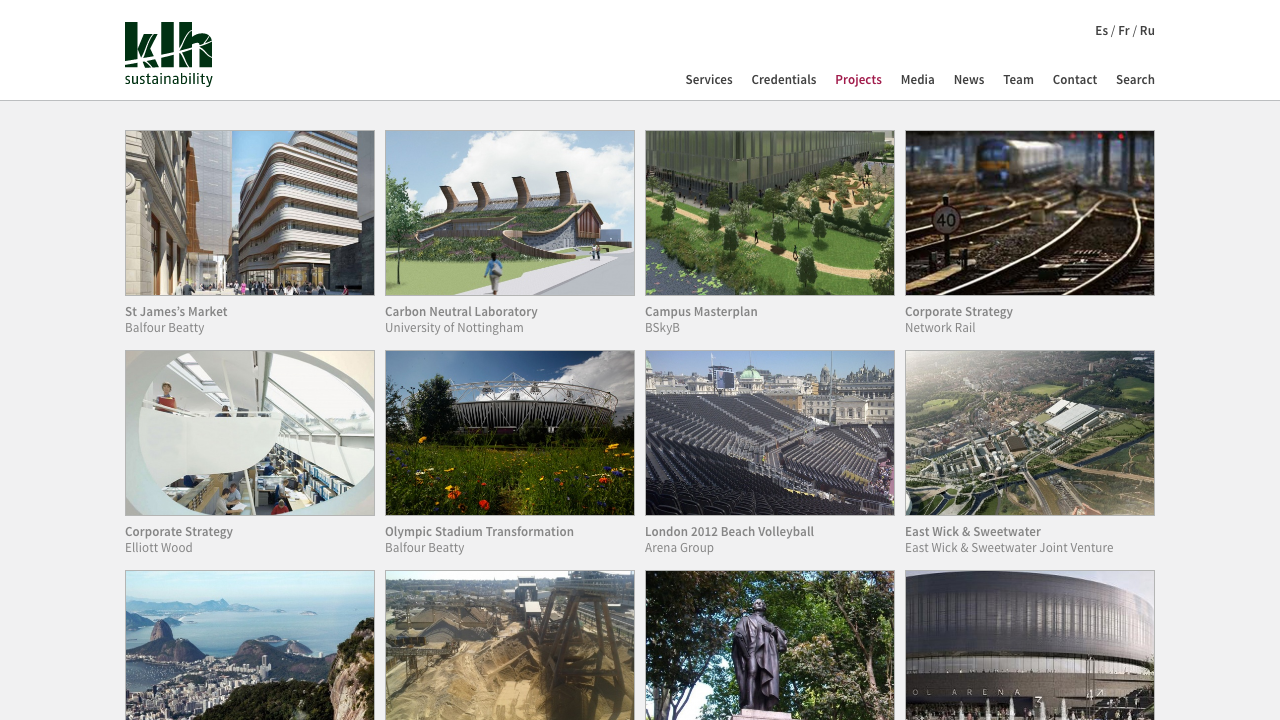Switch language to French (Fr)

(x=1124, y=31)
